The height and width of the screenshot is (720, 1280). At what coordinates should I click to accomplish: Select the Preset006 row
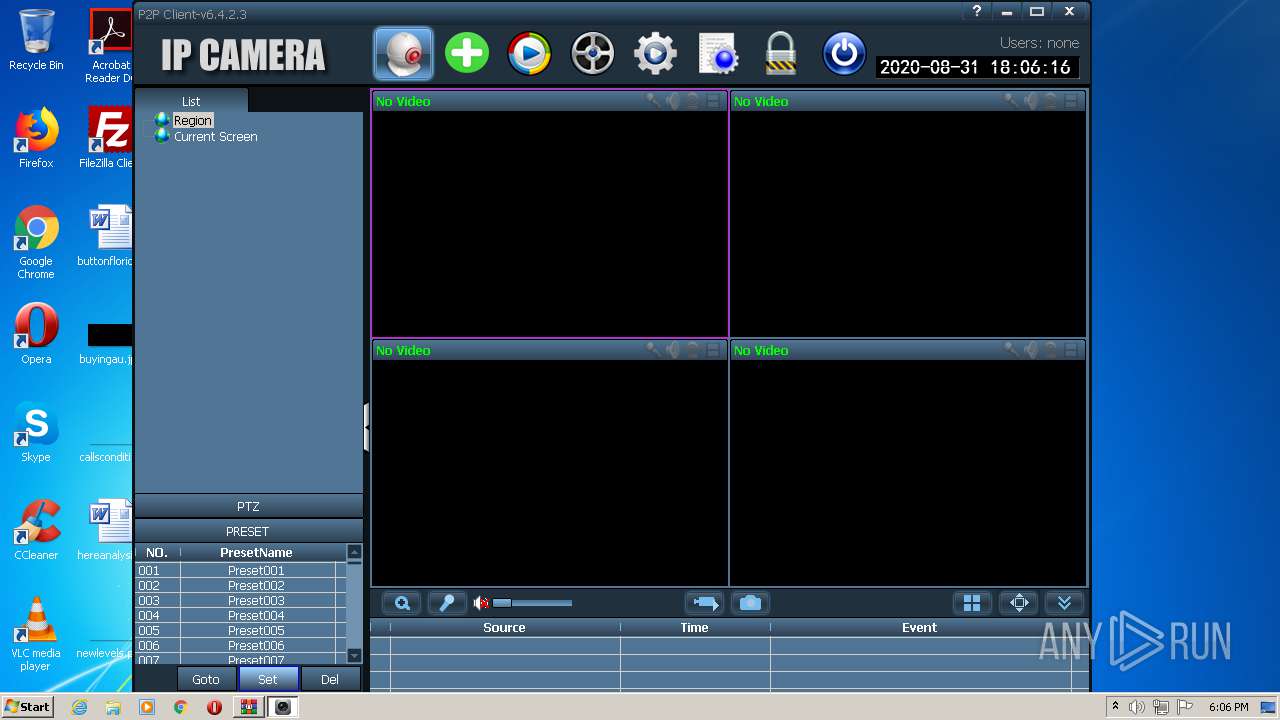click(241, 646)
